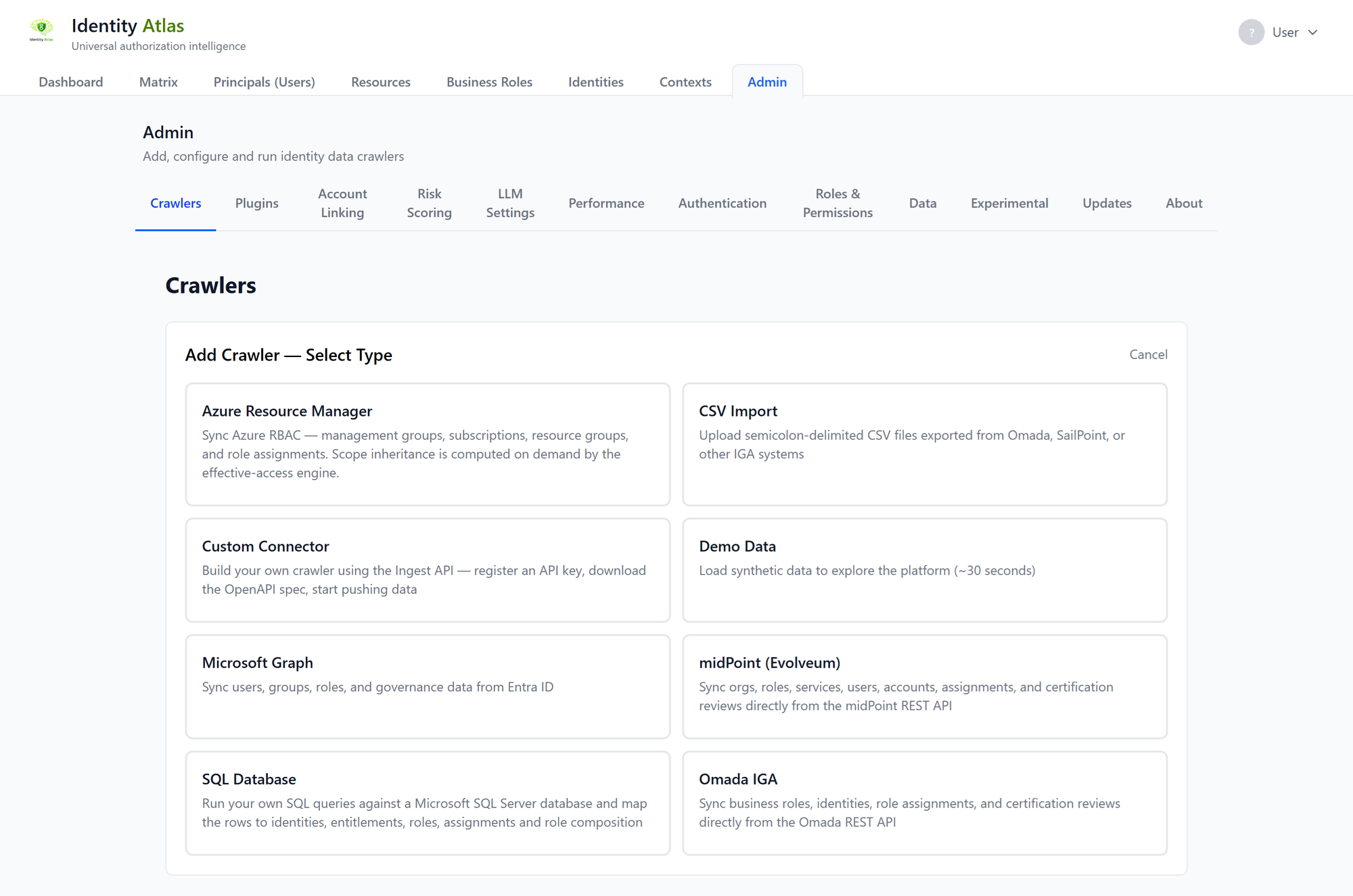
Task: Open the User account dropdown chevron
Action: pos(1313,32)
